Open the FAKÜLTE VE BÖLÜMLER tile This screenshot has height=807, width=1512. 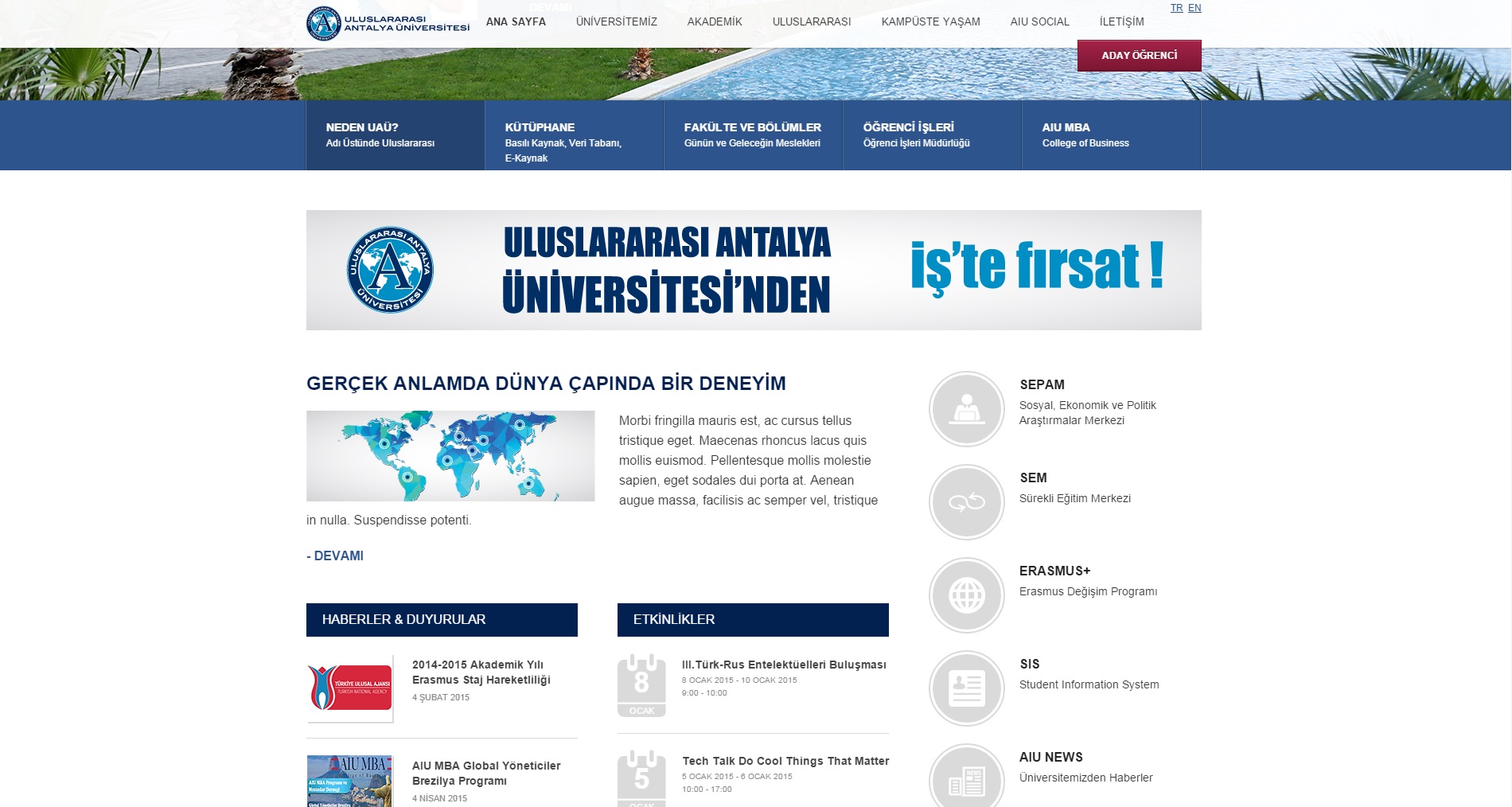click(752, 135)
